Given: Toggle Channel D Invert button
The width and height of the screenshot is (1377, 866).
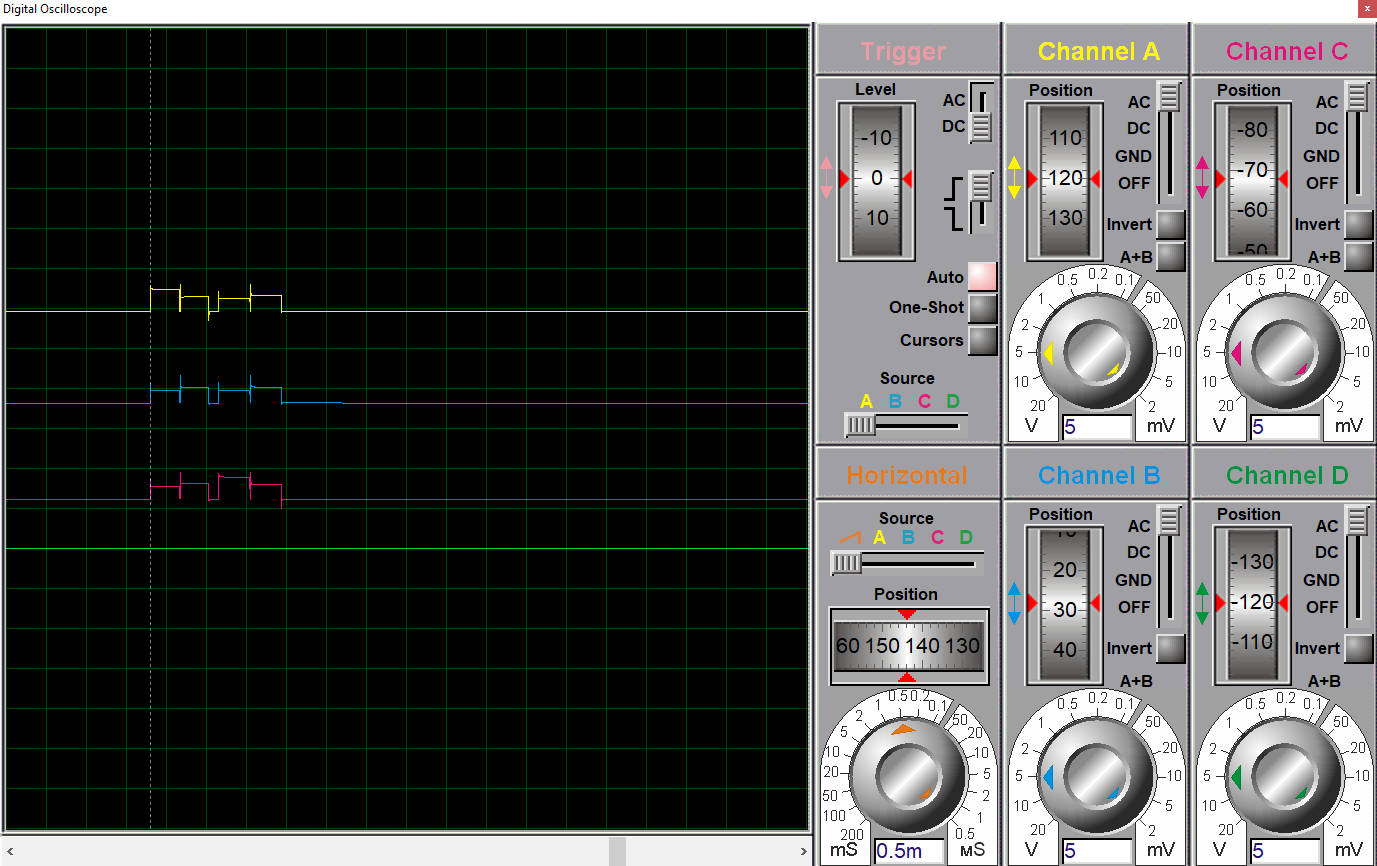Looking at the screenshot, I should 1359,648.
